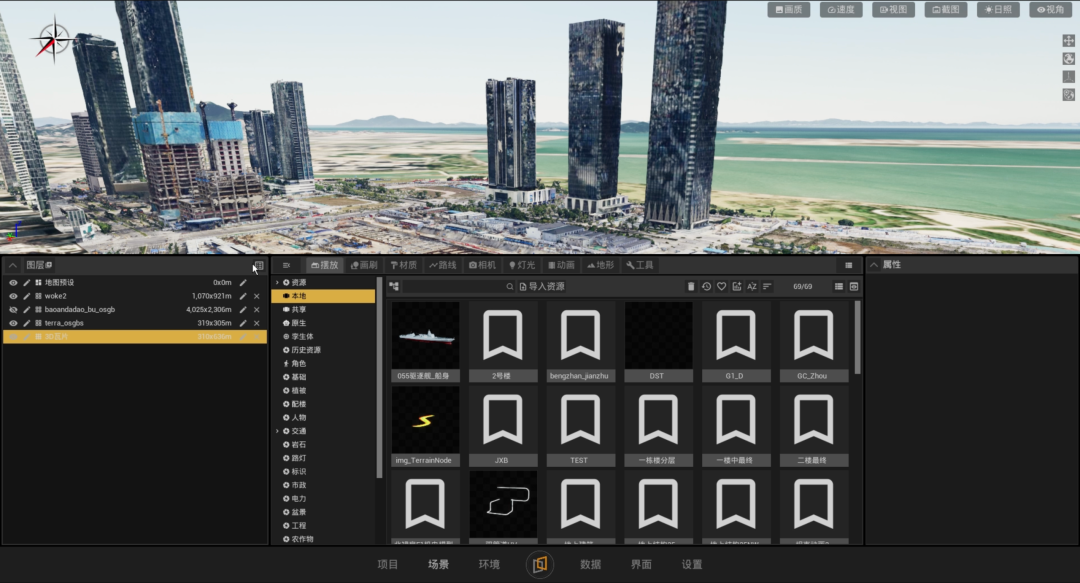Toggle left edit pencil on terra_osgbs layer

(27, 323)
